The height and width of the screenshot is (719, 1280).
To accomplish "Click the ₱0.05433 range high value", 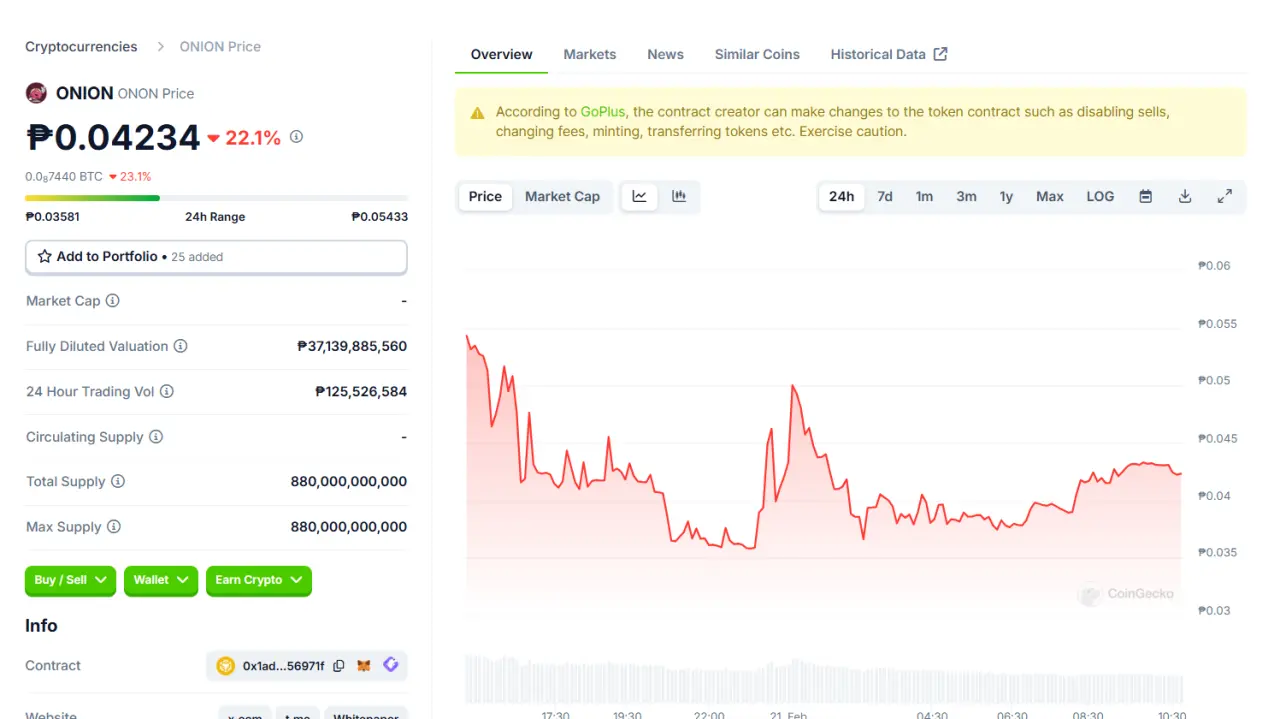I will tap(380, 217).
